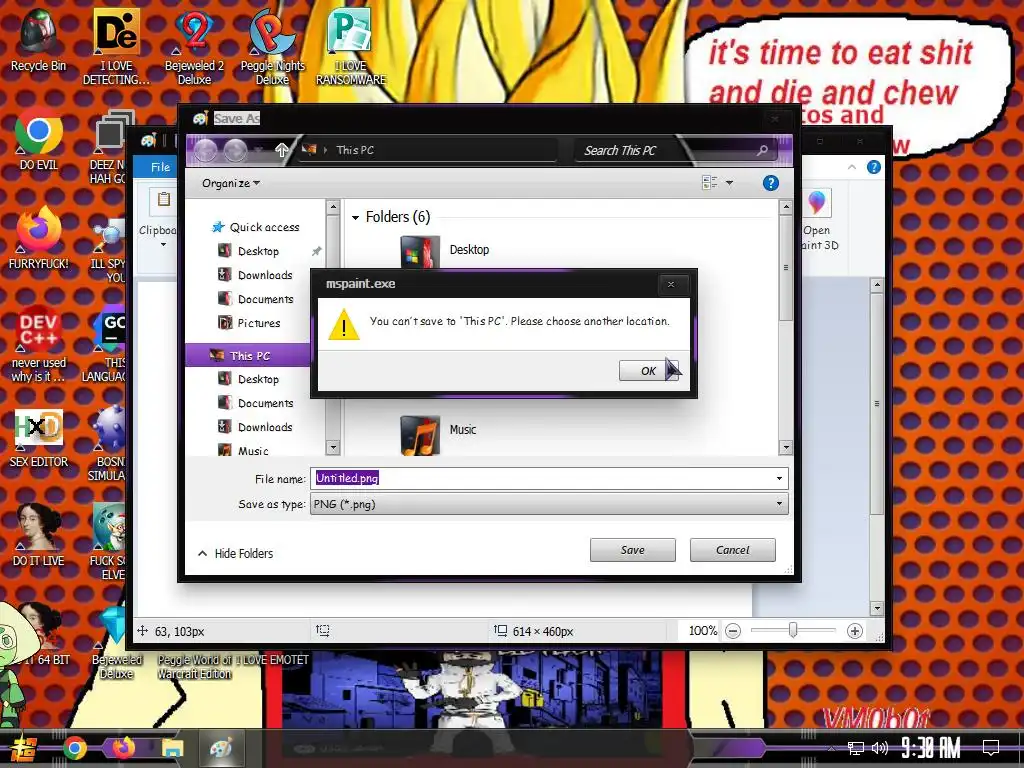
Task: Select Downloads under Quick access
Action: [255, 275]
